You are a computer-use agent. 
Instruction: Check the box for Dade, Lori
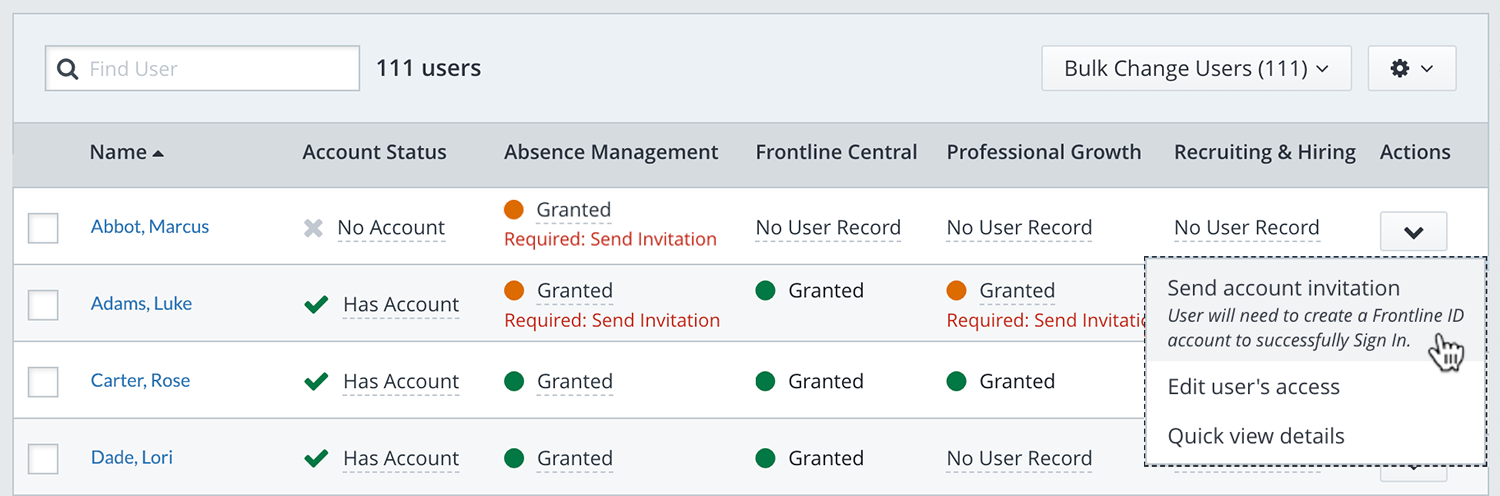tap(43, 458)
